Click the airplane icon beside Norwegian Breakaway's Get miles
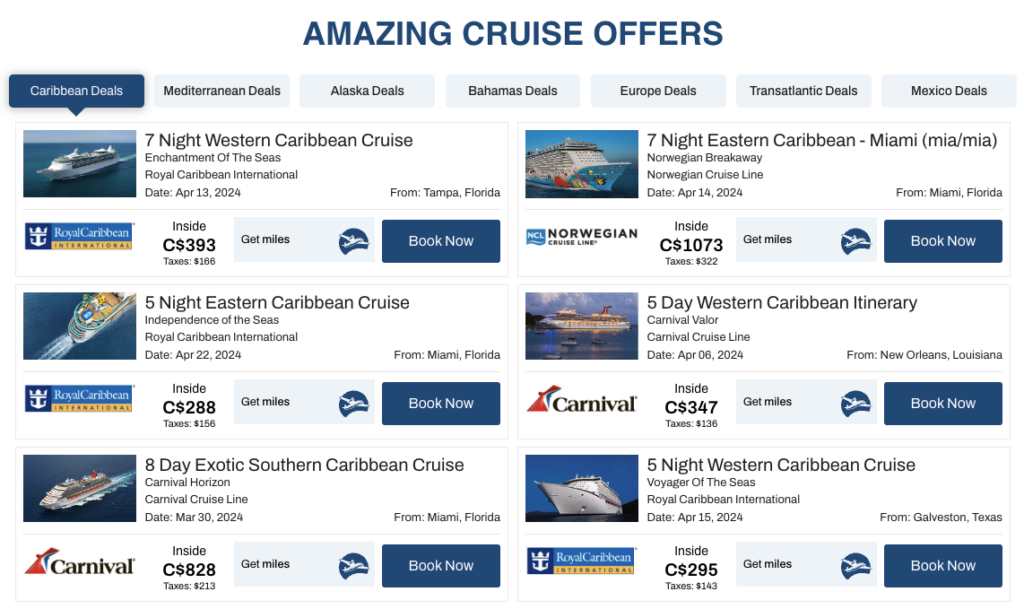1024x609 pixels. 856,239
